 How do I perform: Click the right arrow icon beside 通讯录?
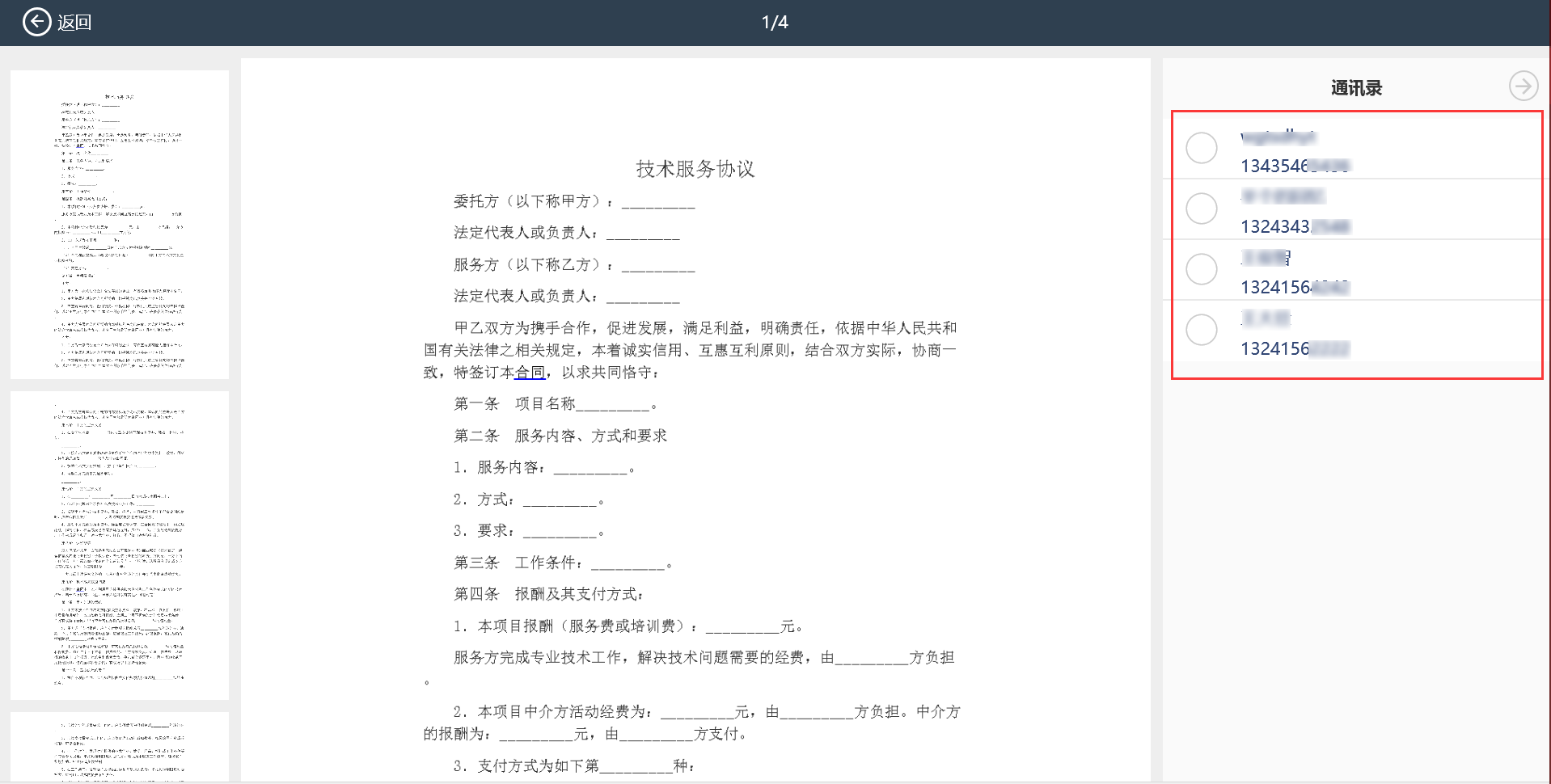1523,86
